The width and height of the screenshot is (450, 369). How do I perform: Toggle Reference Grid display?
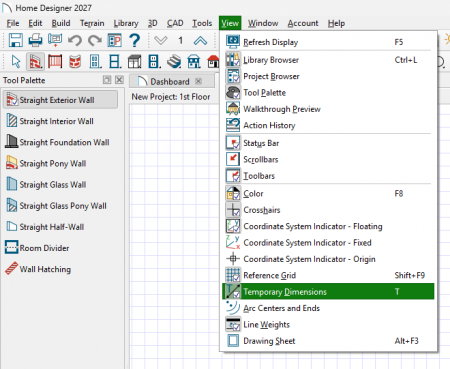(x=328, y=275)
